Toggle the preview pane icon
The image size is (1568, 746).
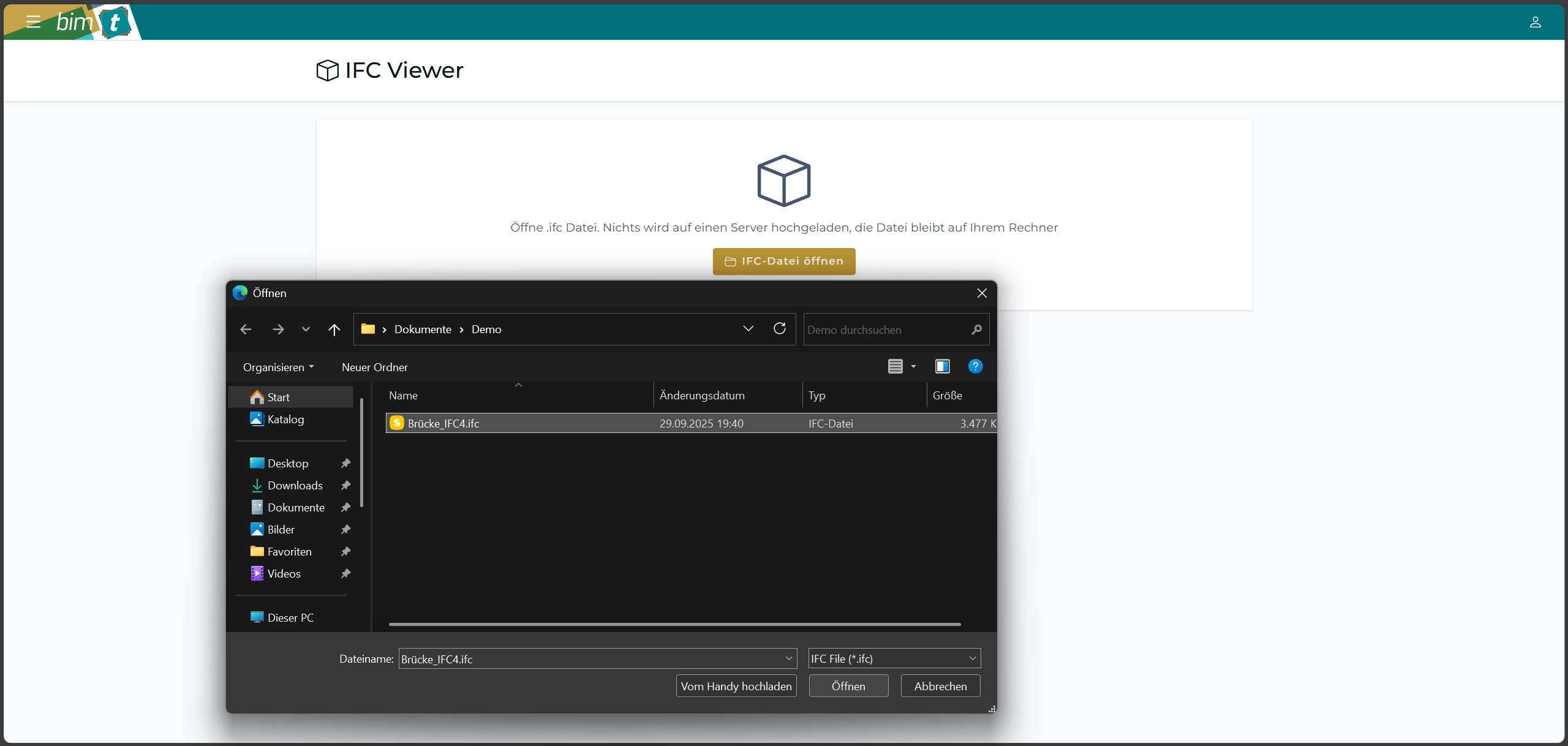click(942, 366)
